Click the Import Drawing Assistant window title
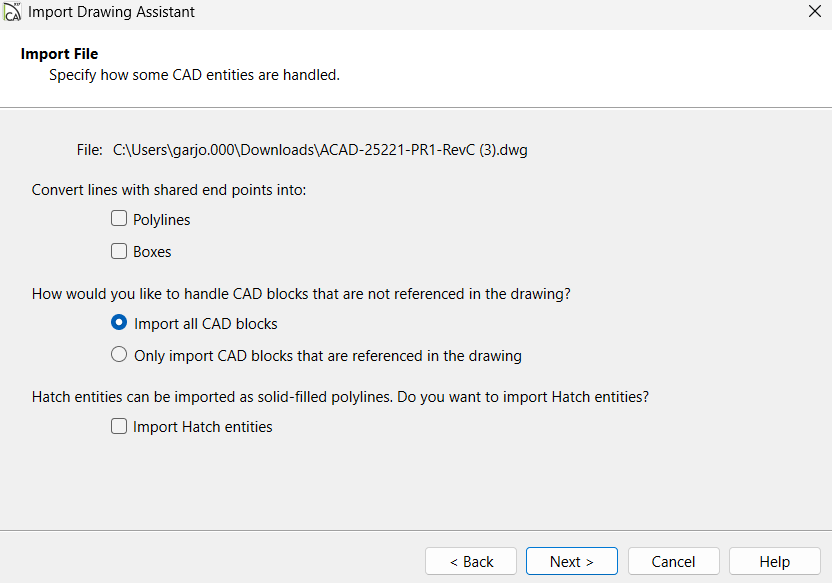The image size is (832, 583). [x=111, y=12]
